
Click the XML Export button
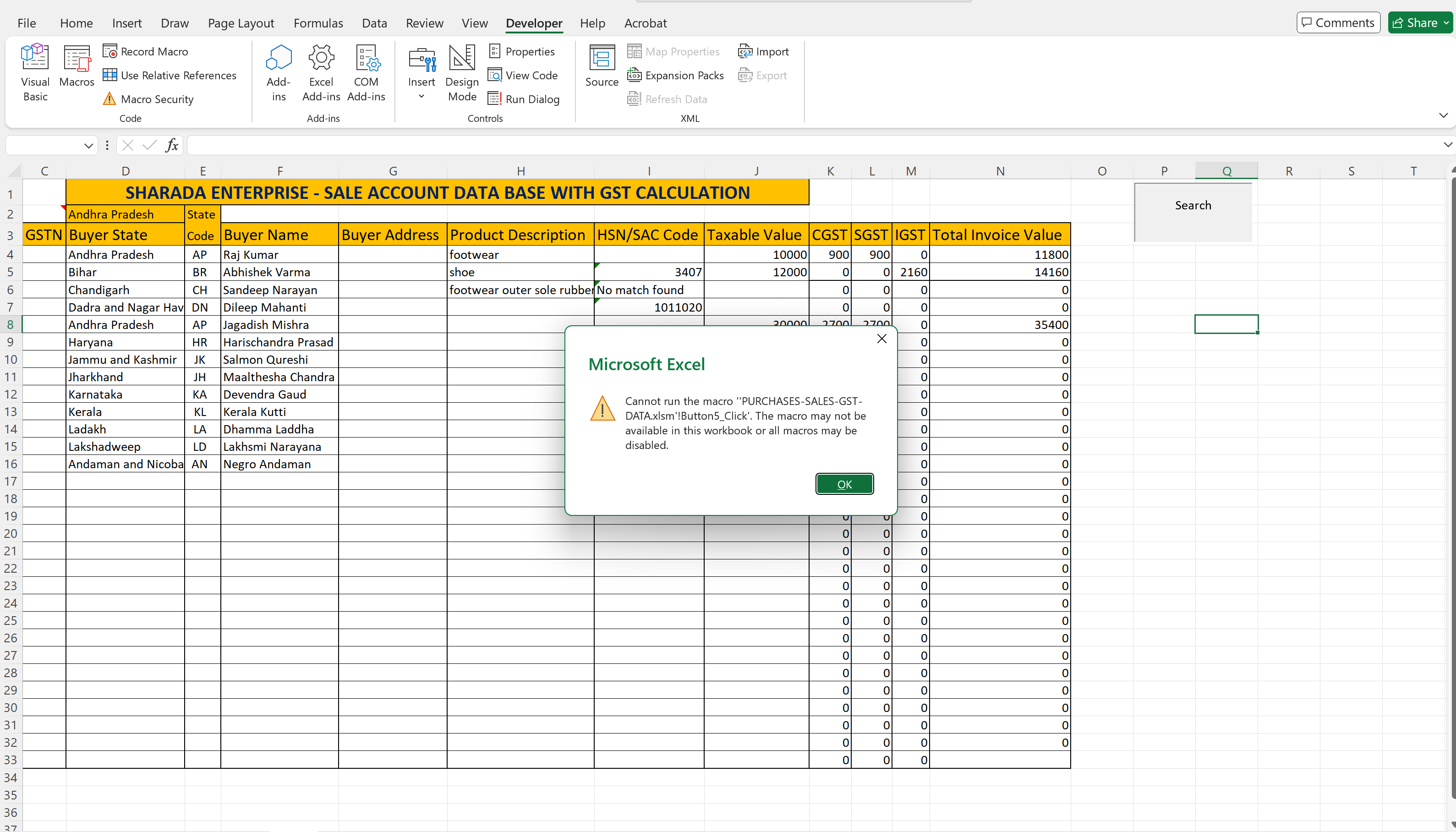pos(762,76)
